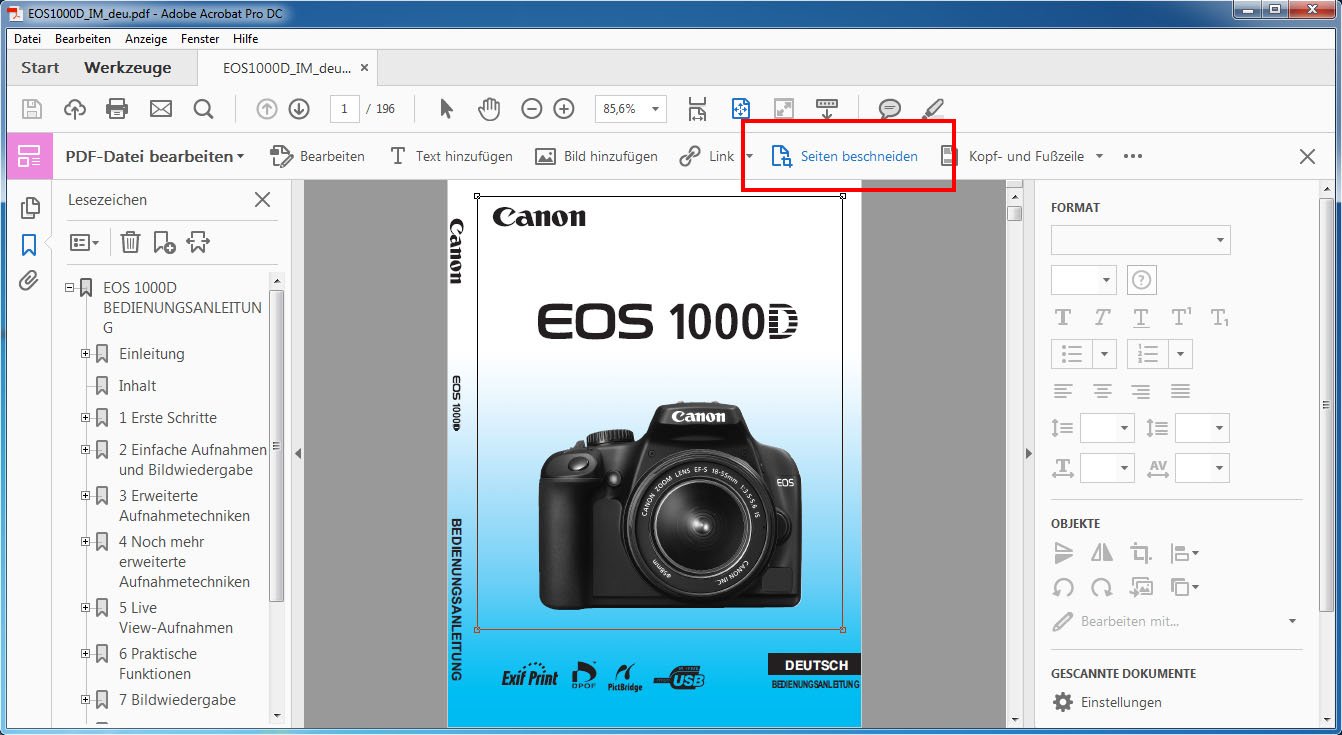This screenshot has height=735, width=1342.
Task: Apply italic T text style
Action: (x=1102, y=318)
